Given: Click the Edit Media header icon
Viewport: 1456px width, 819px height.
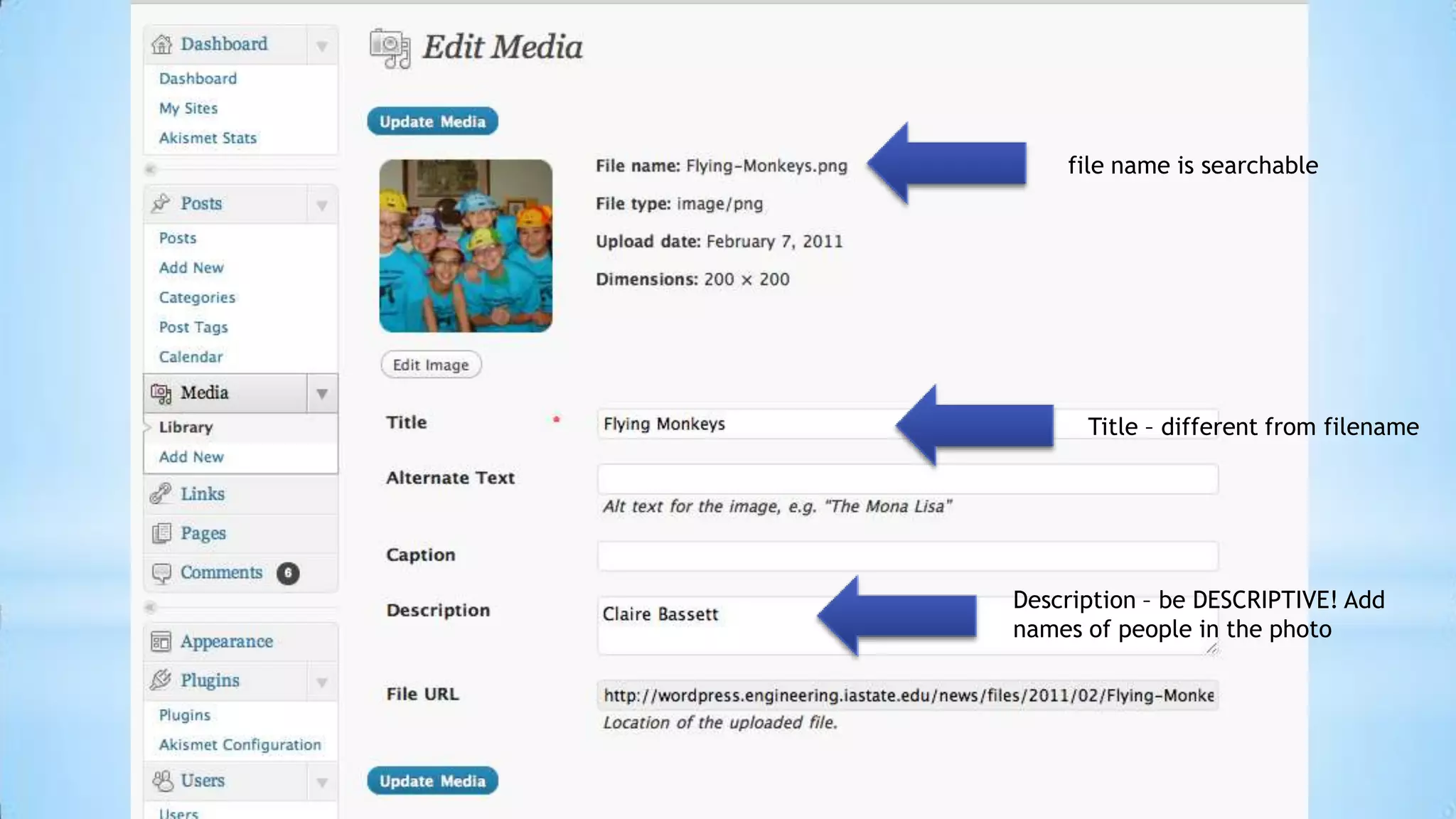Looking at the screenshot, I should click(390, 48).
